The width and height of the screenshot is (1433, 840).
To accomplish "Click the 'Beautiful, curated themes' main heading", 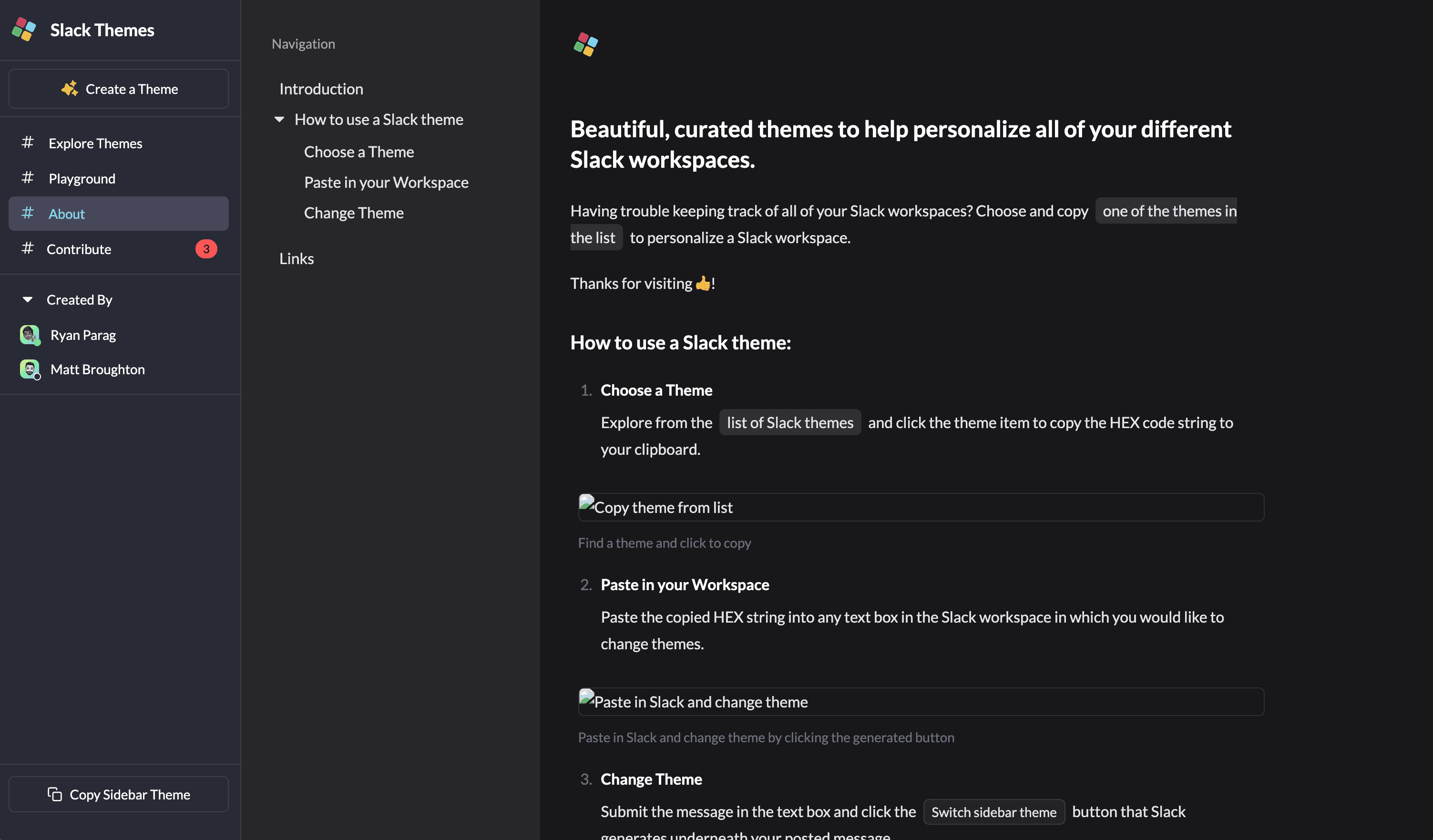I will pos(901,144).
